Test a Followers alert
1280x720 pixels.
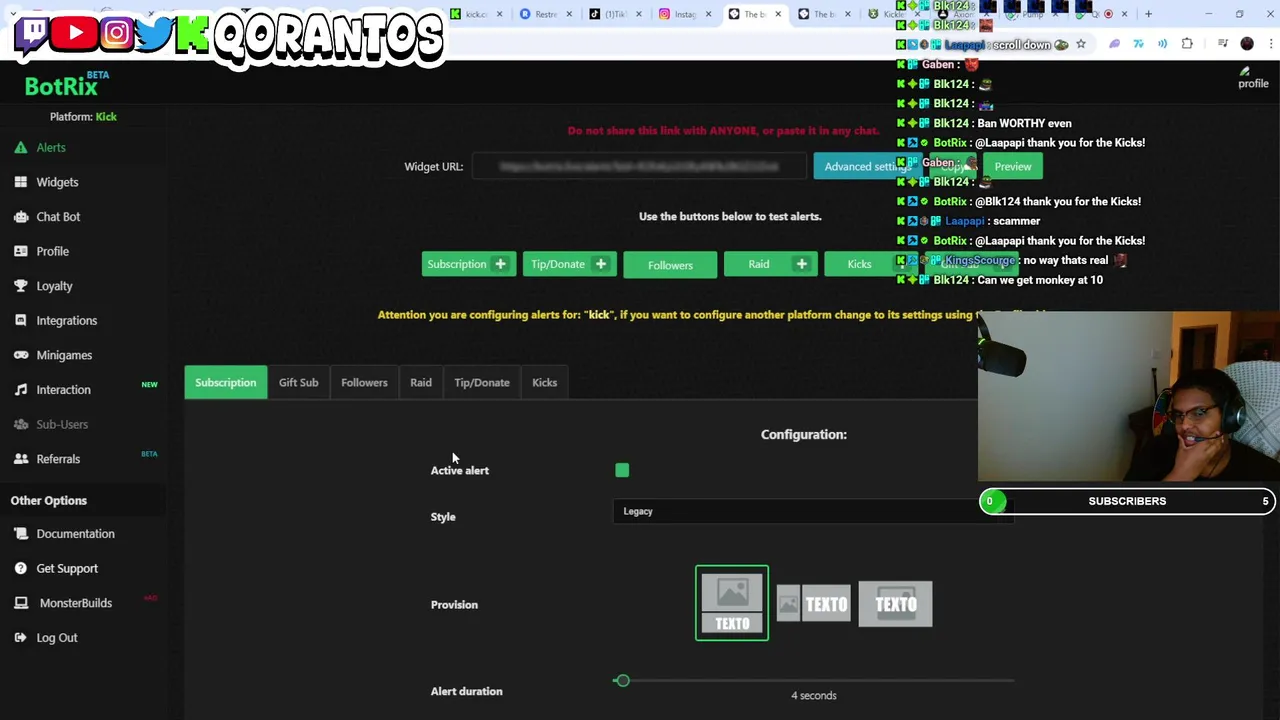tap(670, 265)
